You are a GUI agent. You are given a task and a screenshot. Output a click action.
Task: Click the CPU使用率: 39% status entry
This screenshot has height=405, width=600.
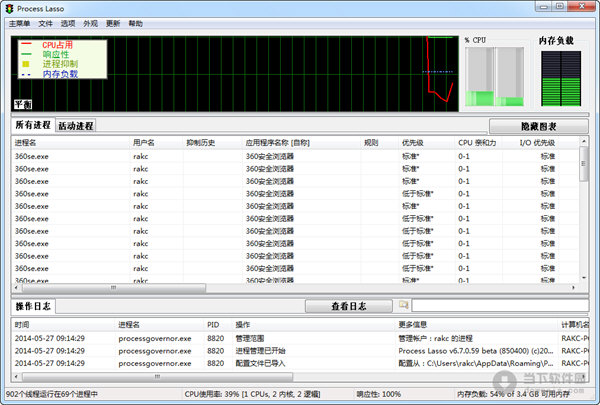(252, 394)
